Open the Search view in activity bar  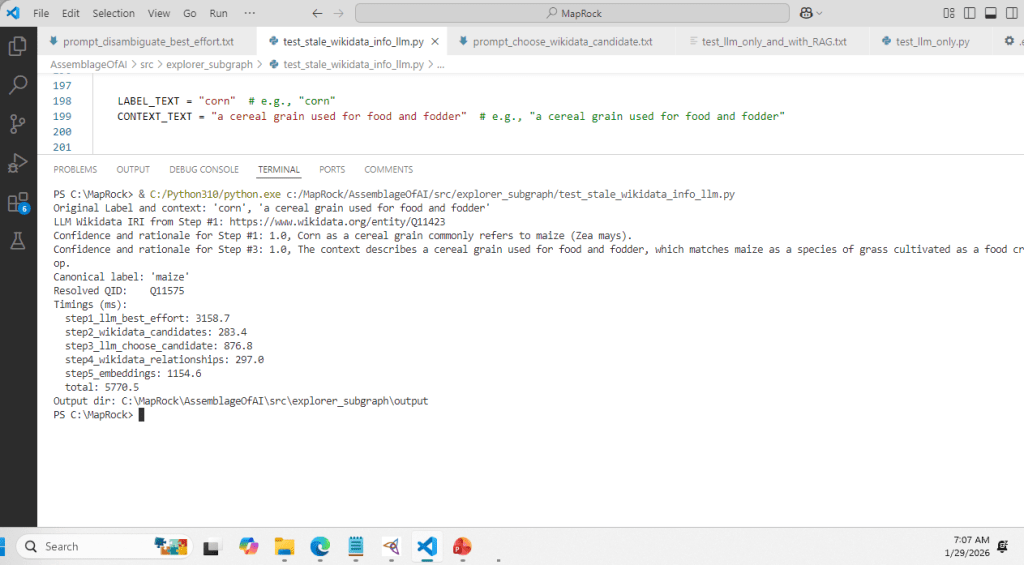pos(17,85)
